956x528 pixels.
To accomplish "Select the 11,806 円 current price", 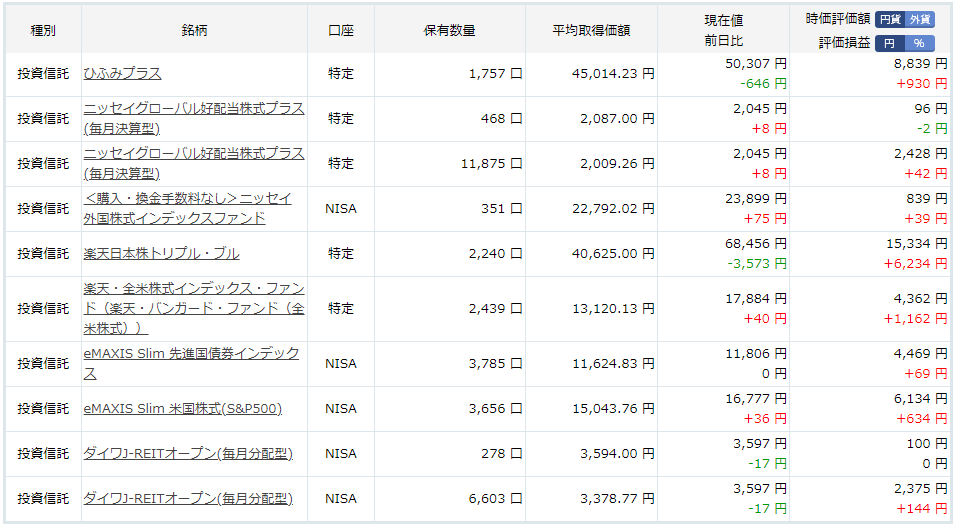I will click(x=756, y=354).
